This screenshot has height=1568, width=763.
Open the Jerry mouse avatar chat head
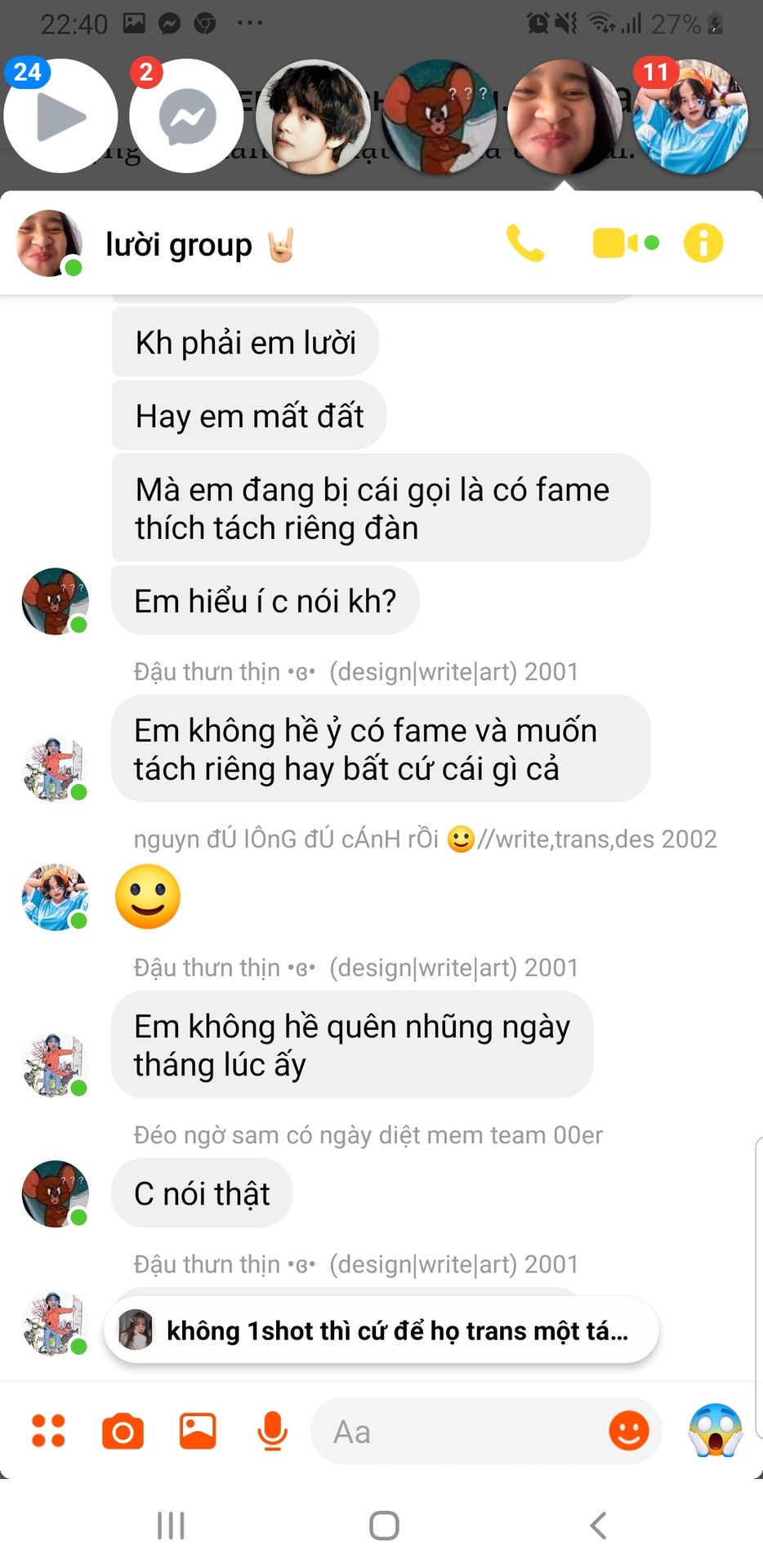pyautogui.click(x=439, y=116)
